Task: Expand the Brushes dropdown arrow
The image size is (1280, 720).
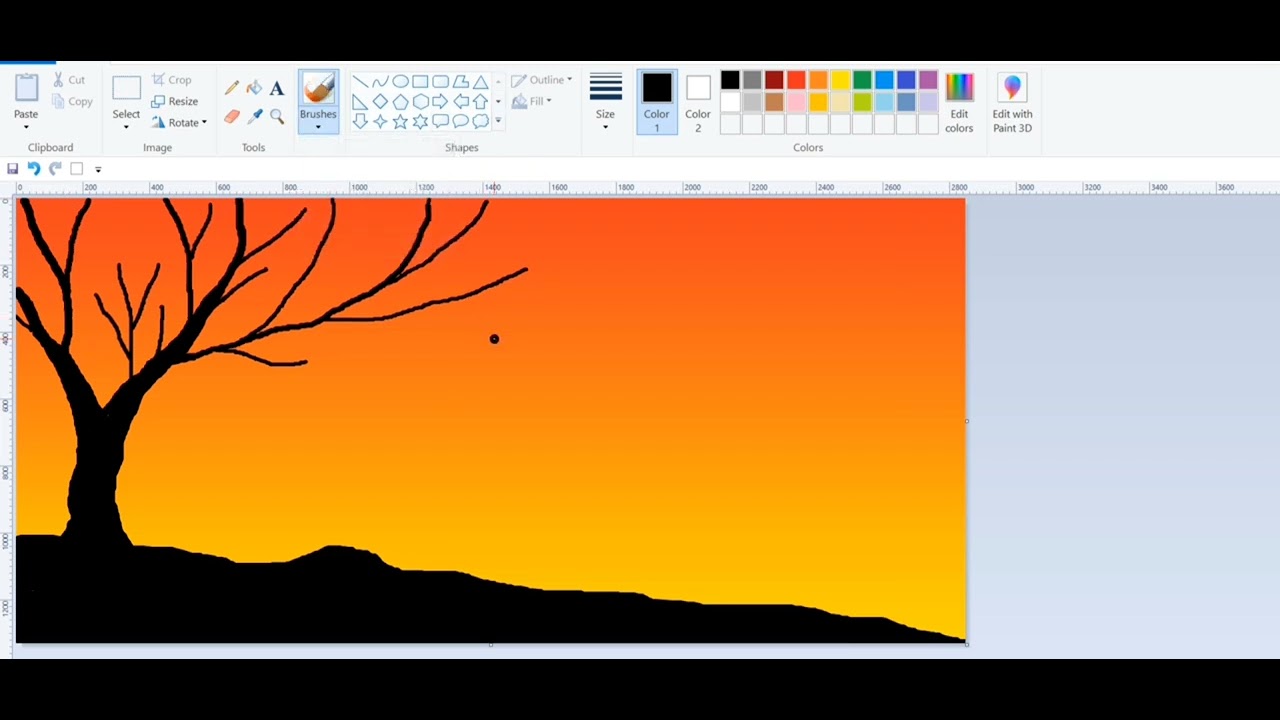Action: coord(318,127)
